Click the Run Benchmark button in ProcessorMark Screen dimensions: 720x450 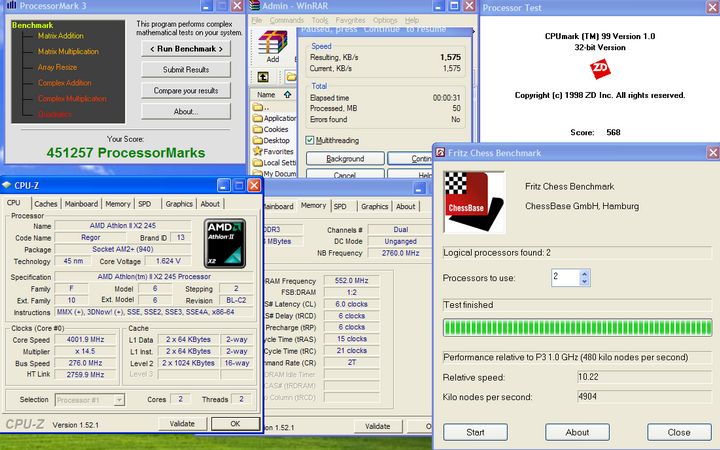(186, 49)
